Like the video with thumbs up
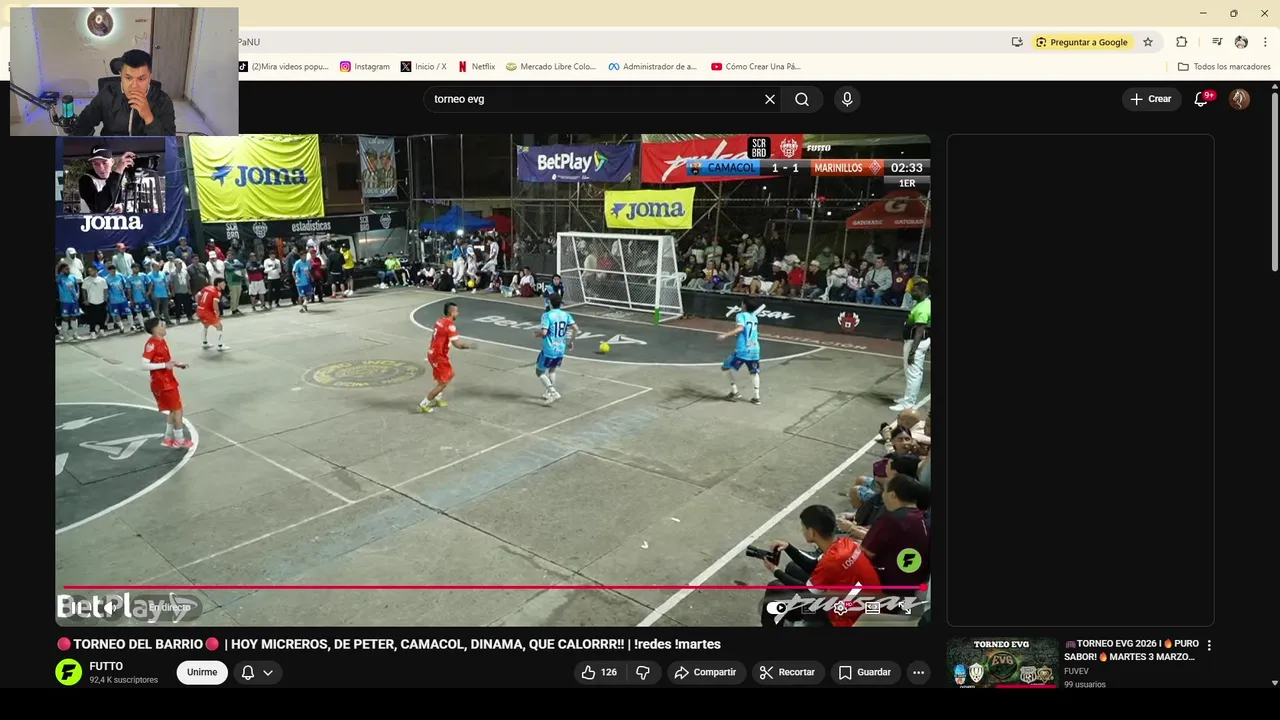Viewport: 1280px width, 720px height. click(599, 672)
